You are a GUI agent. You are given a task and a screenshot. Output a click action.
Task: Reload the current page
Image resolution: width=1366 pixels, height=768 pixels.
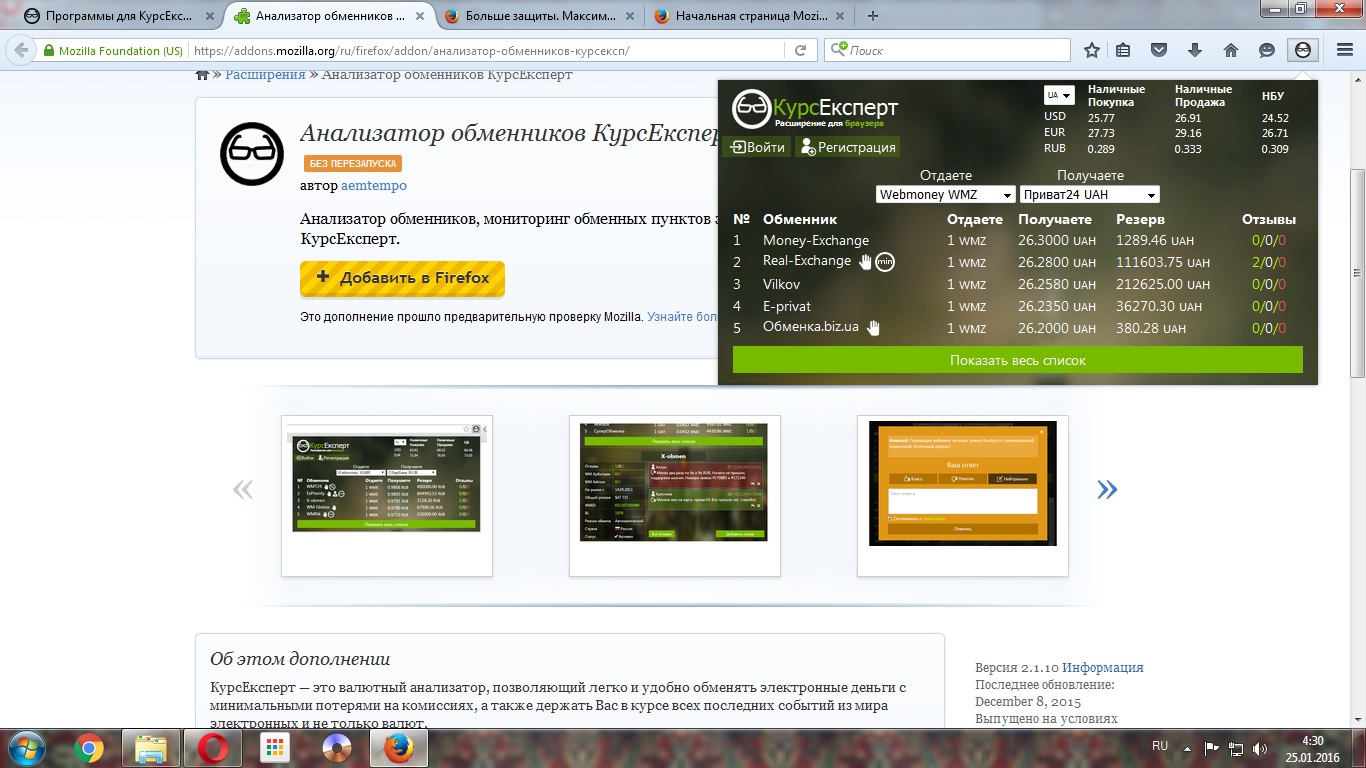tap(801, 50)
